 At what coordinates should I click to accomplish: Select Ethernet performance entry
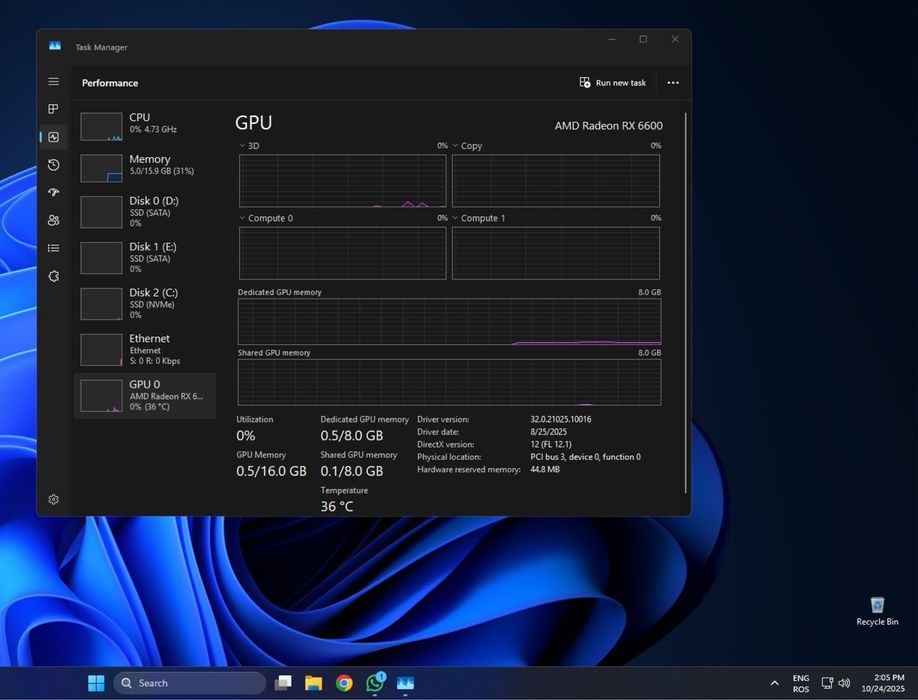pyautogui.click(x=145, y=349)
